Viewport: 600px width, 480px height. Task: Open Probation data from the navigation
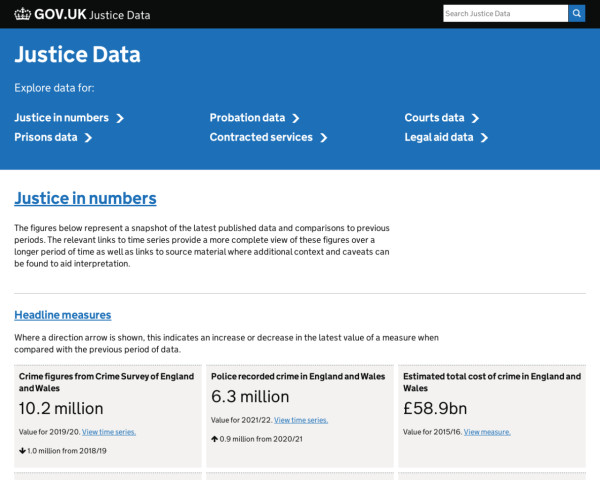(247, 118)
